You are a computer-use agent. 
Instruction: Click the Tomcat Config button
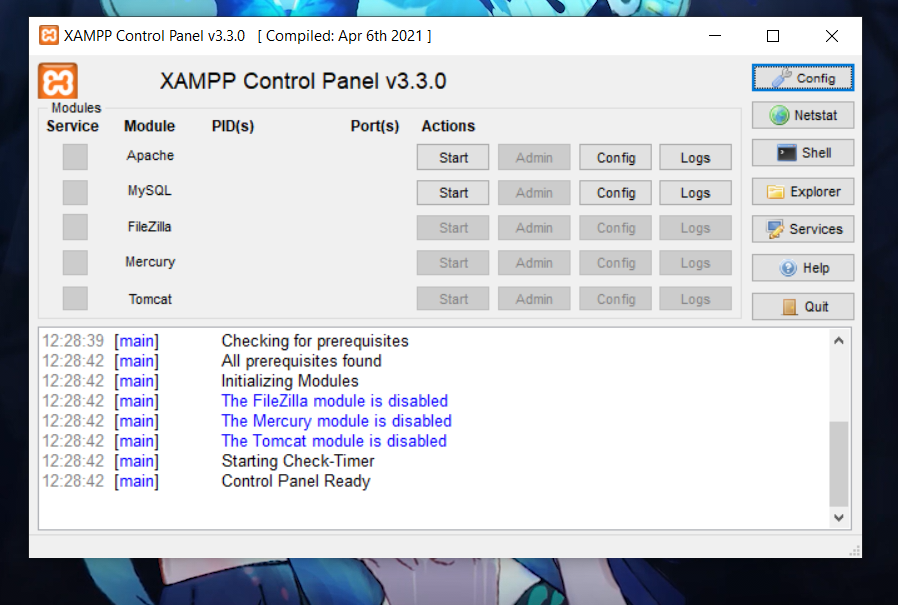click(616, 298)
